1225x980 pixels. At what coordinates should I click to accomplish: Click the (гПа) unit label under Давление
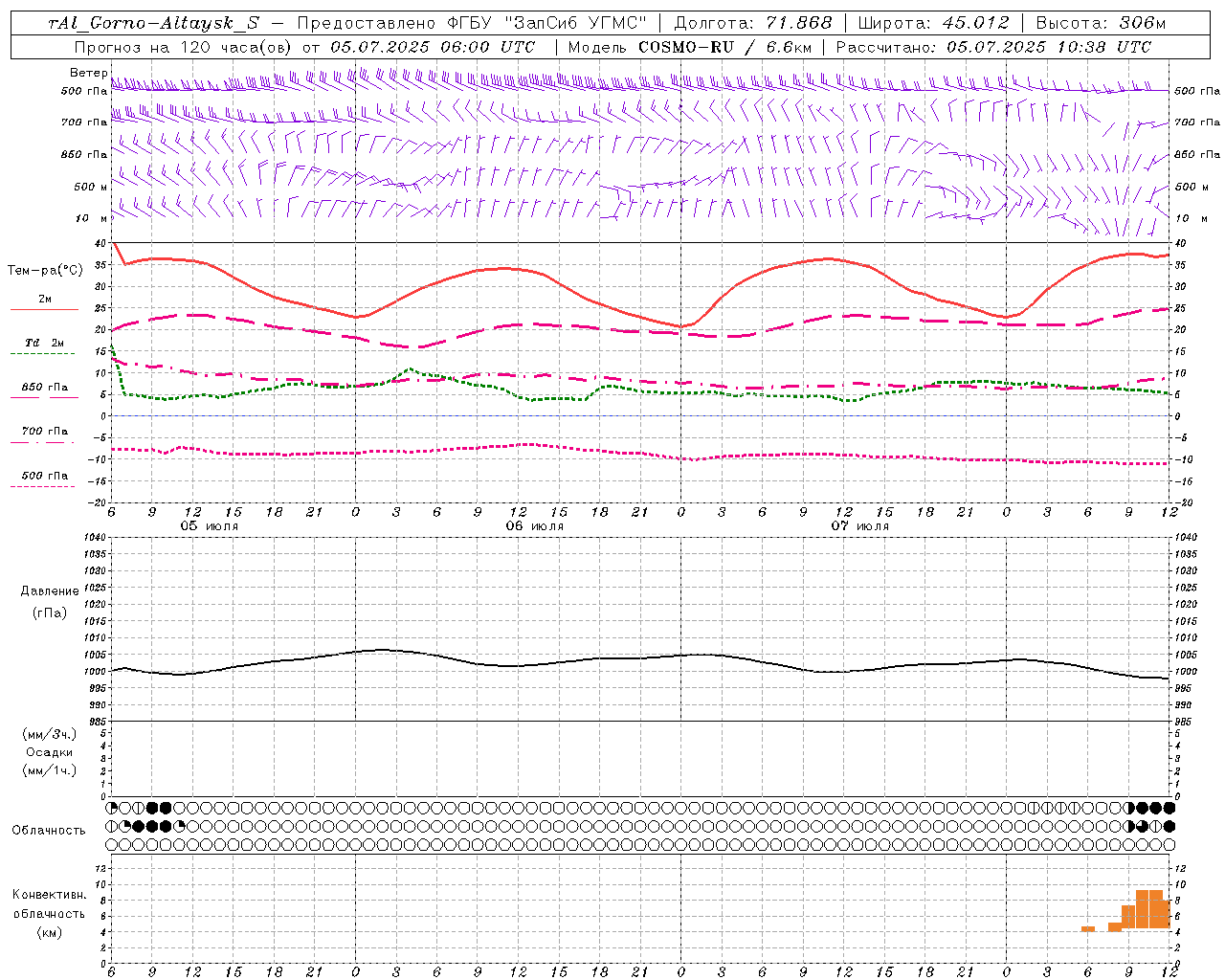coord(50,612)
